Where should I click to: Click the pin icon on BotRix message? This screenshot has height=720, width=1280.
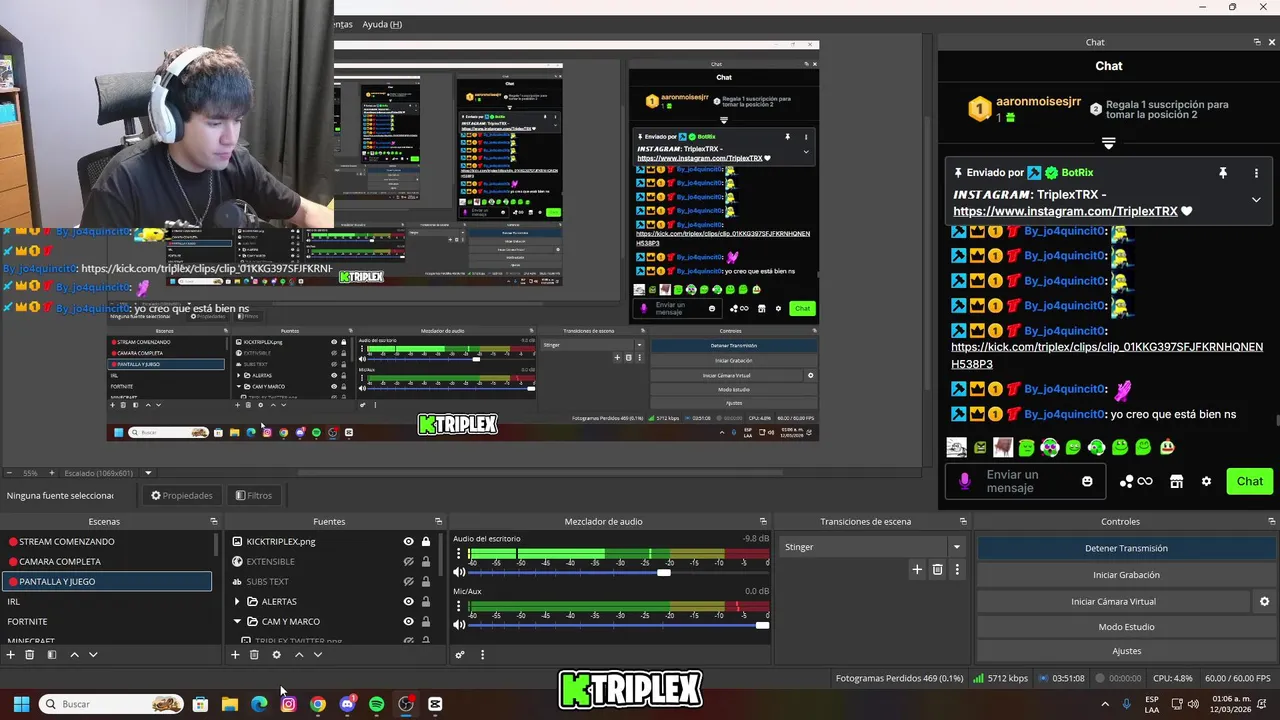pos(1222,173)
